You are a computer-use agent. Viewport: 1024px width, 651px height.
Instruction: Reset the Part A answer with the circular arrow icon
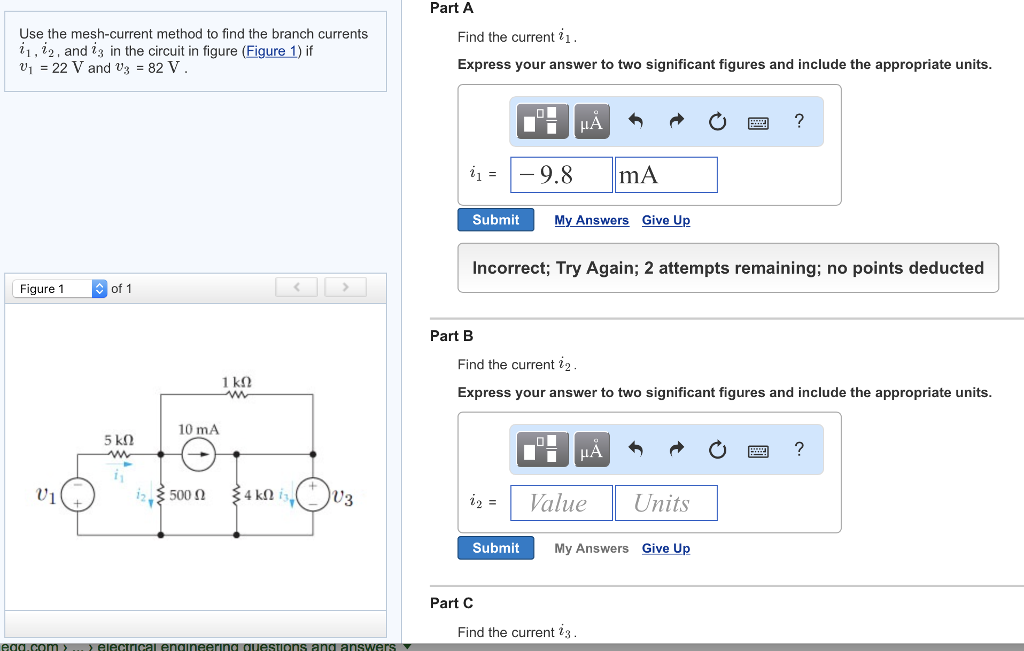click(x=717, y=121)
